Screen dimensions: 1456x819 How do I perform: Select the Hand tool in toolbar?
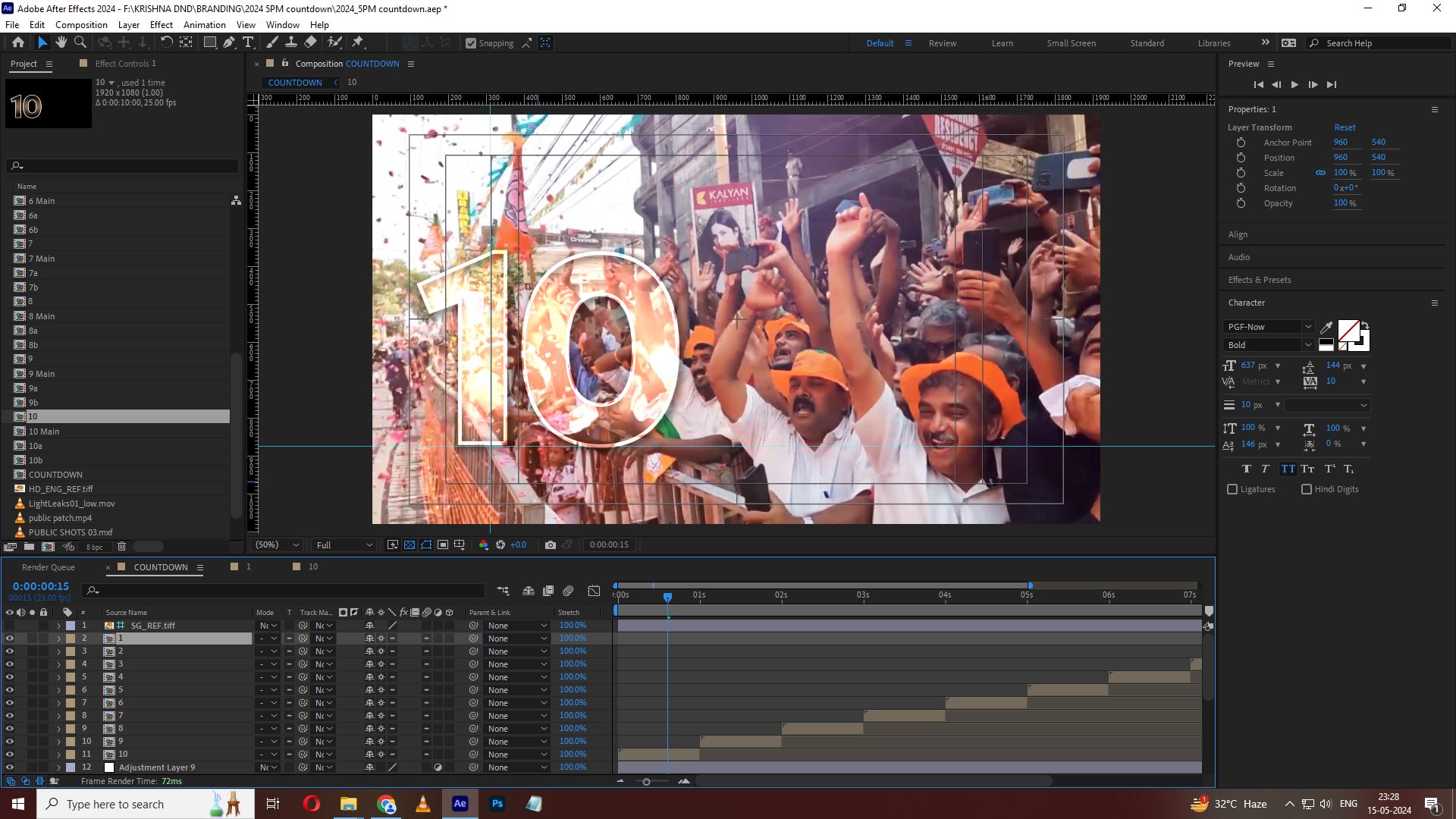pos(61,42)
